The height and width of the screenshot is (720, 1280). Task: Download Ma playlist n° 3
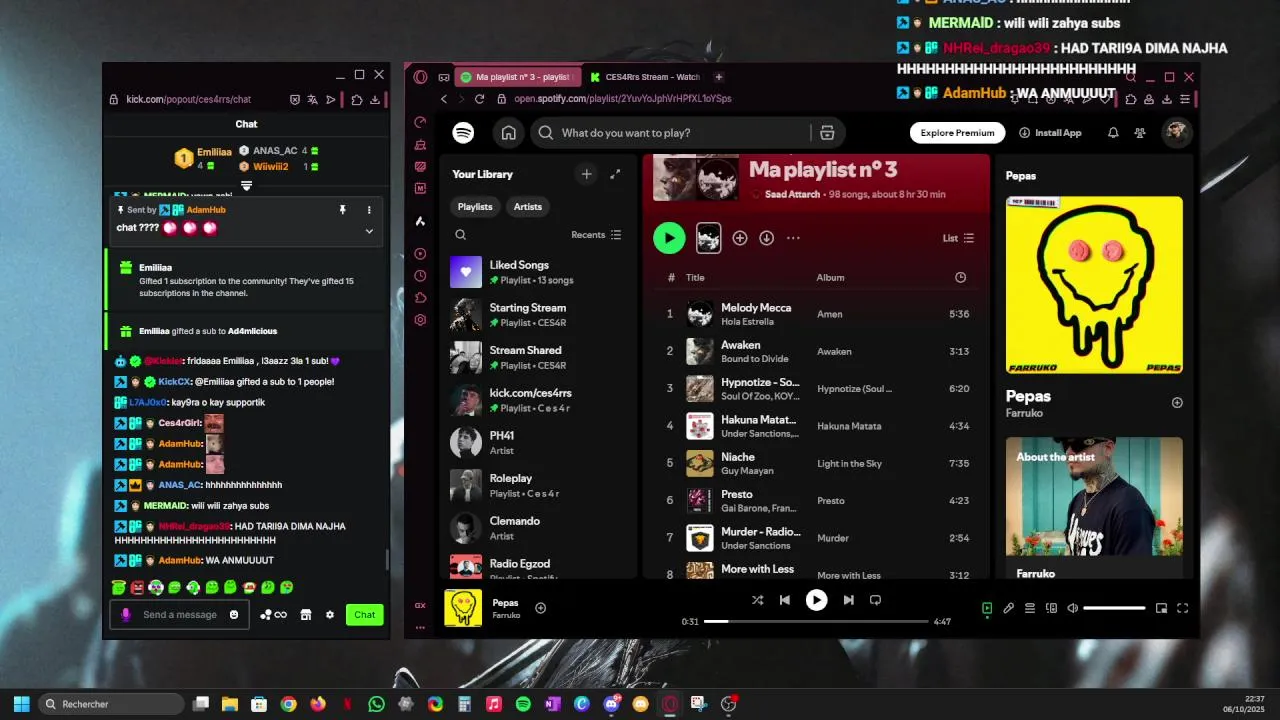click(x=767, y=238)
